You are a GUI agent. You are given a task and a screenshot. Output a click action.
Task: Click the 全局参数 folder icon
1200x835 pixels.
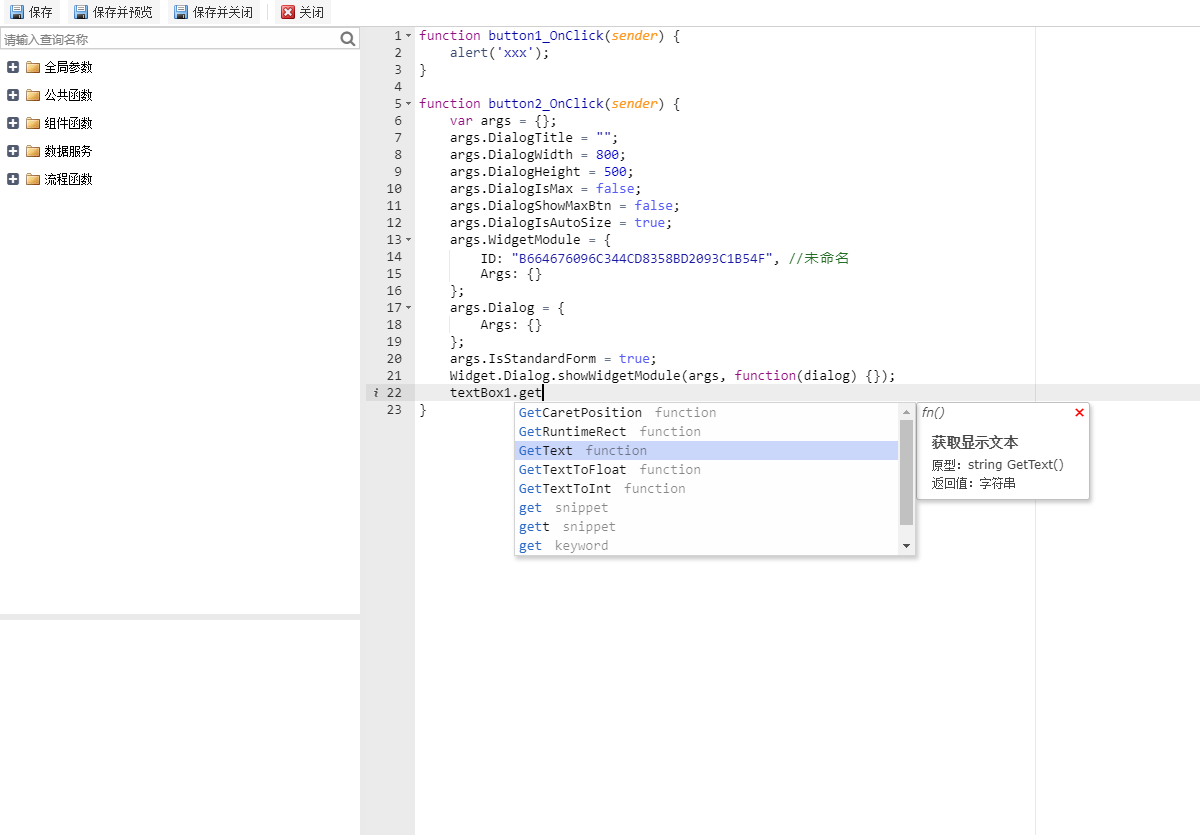pyautogui.click(x=33, y=67)
